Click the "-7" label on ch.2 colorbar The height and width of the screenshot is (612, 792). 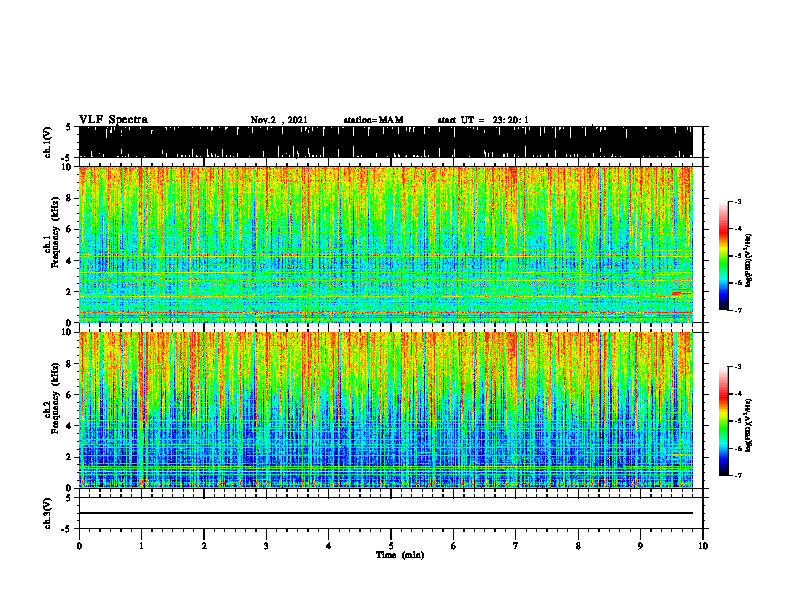point(738,476)
